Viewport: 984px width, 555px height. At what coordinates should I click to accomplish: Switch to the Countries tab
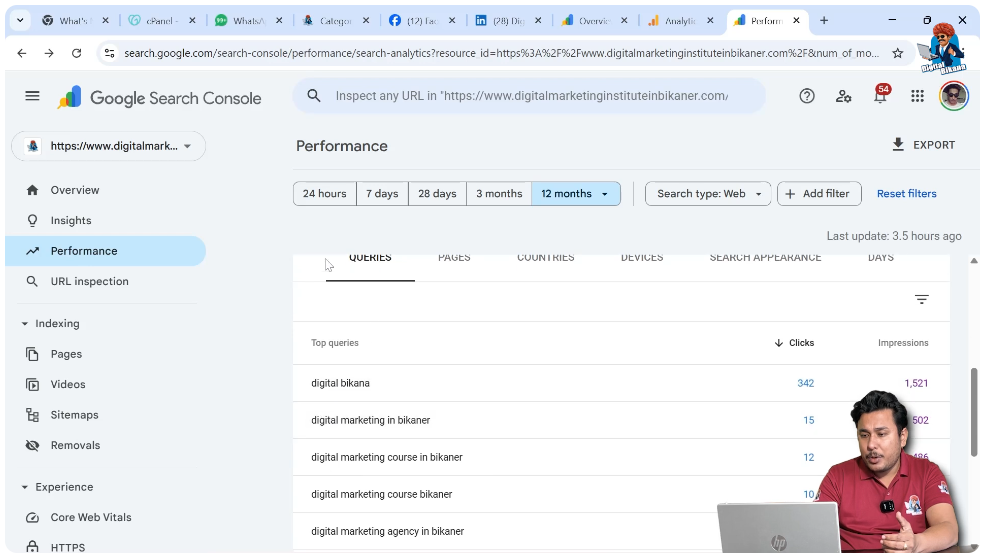click(x=545, y=259)
